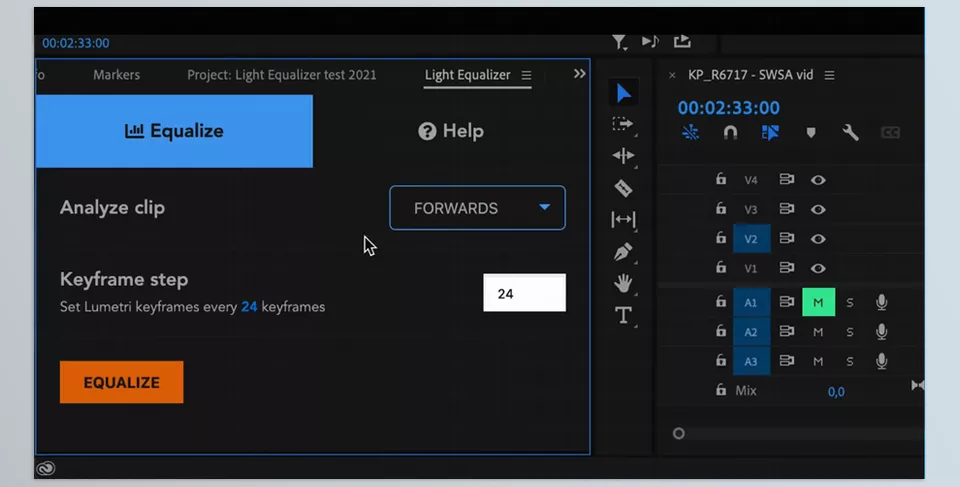Screen dimensions: 960x487
Task: Hide track V2 with eye icon
Action: [x=818, y=238]
